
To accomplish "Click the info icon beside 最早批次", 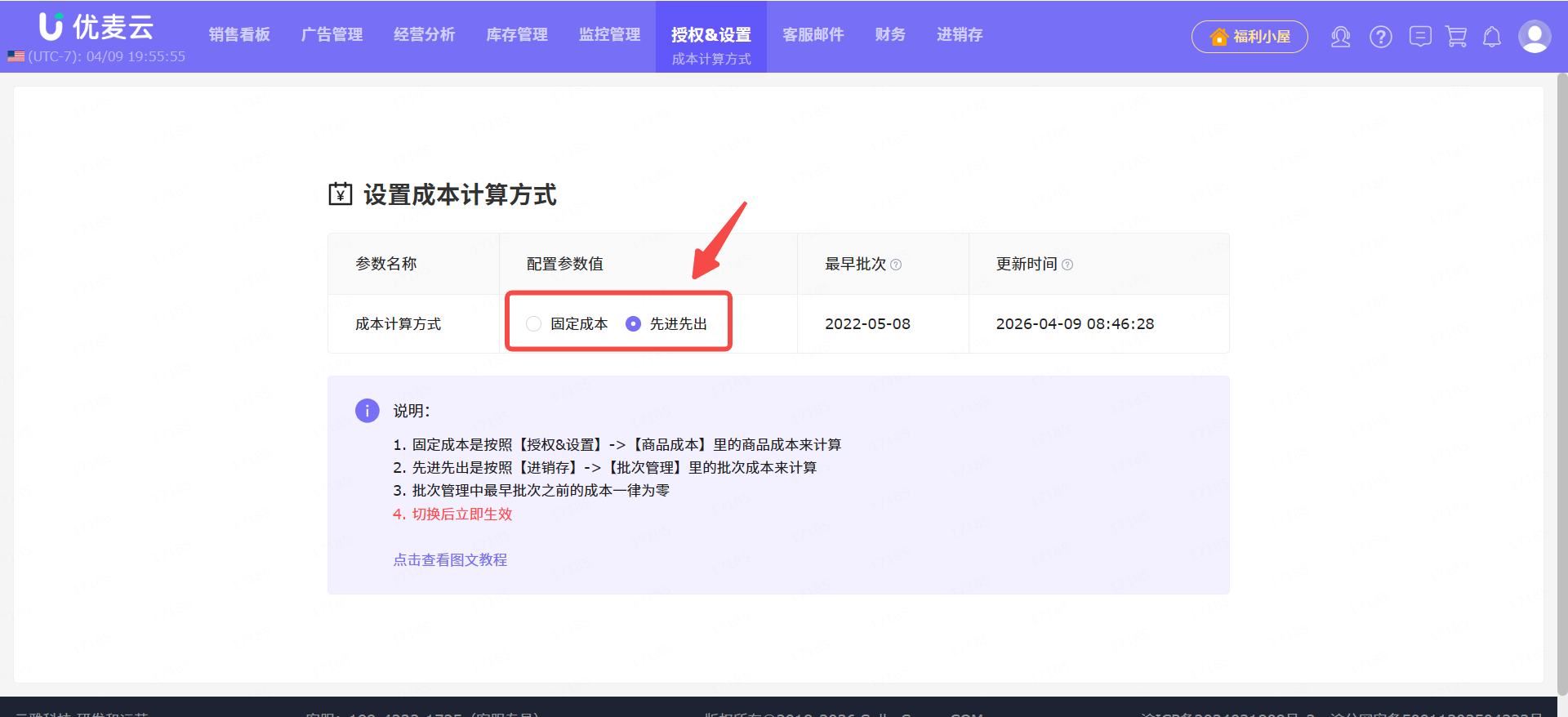I will pos(896,265).
